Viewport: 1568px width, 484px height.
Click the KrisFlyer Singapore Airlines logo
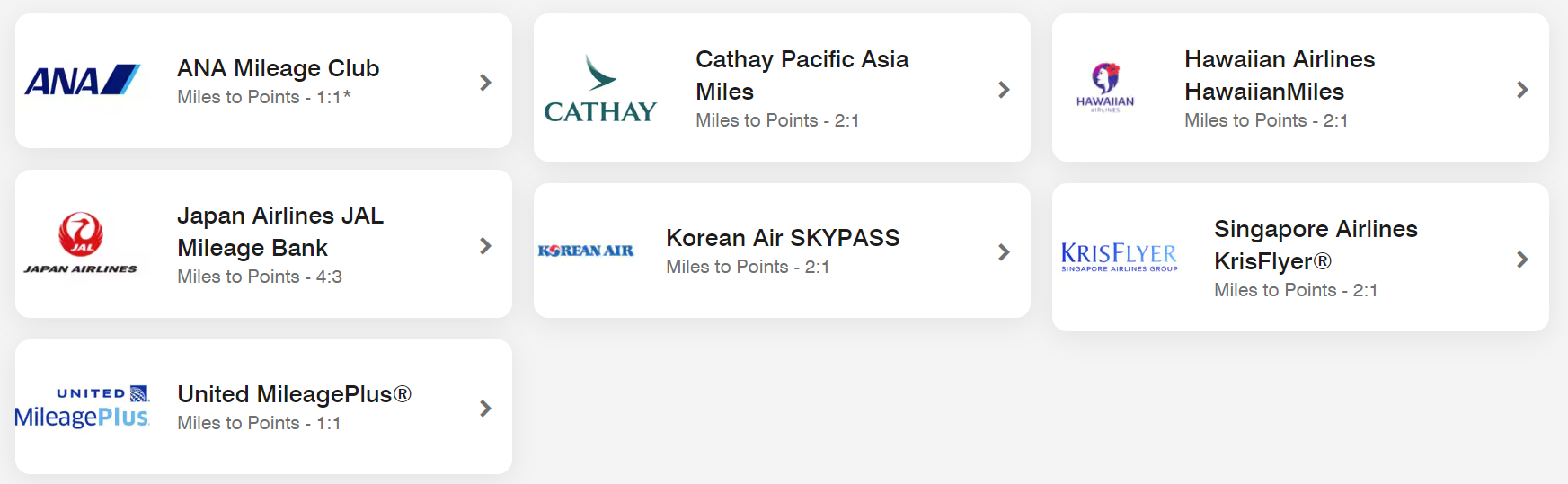tap(1119, 257)
